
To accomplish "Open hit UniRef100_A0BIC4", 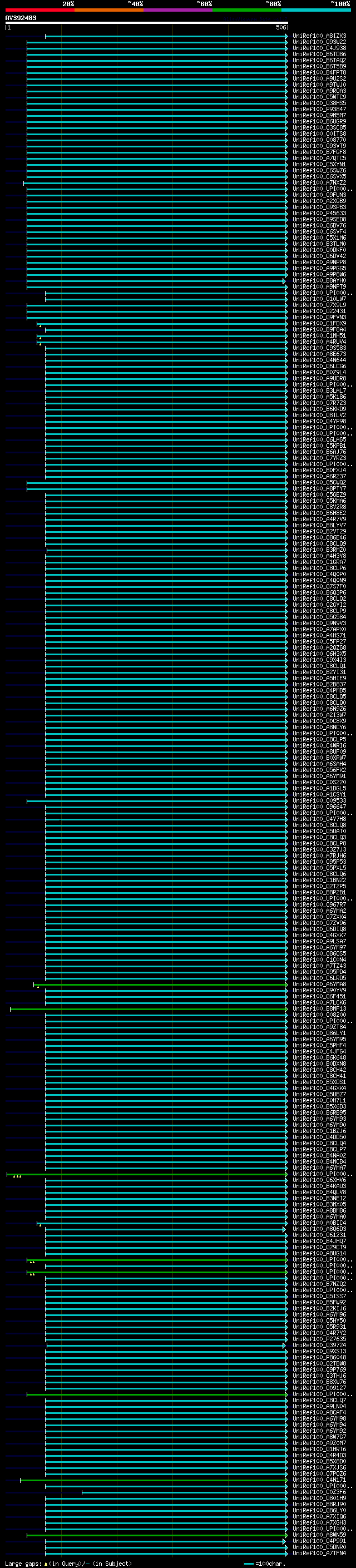I will coord(319,1222).
